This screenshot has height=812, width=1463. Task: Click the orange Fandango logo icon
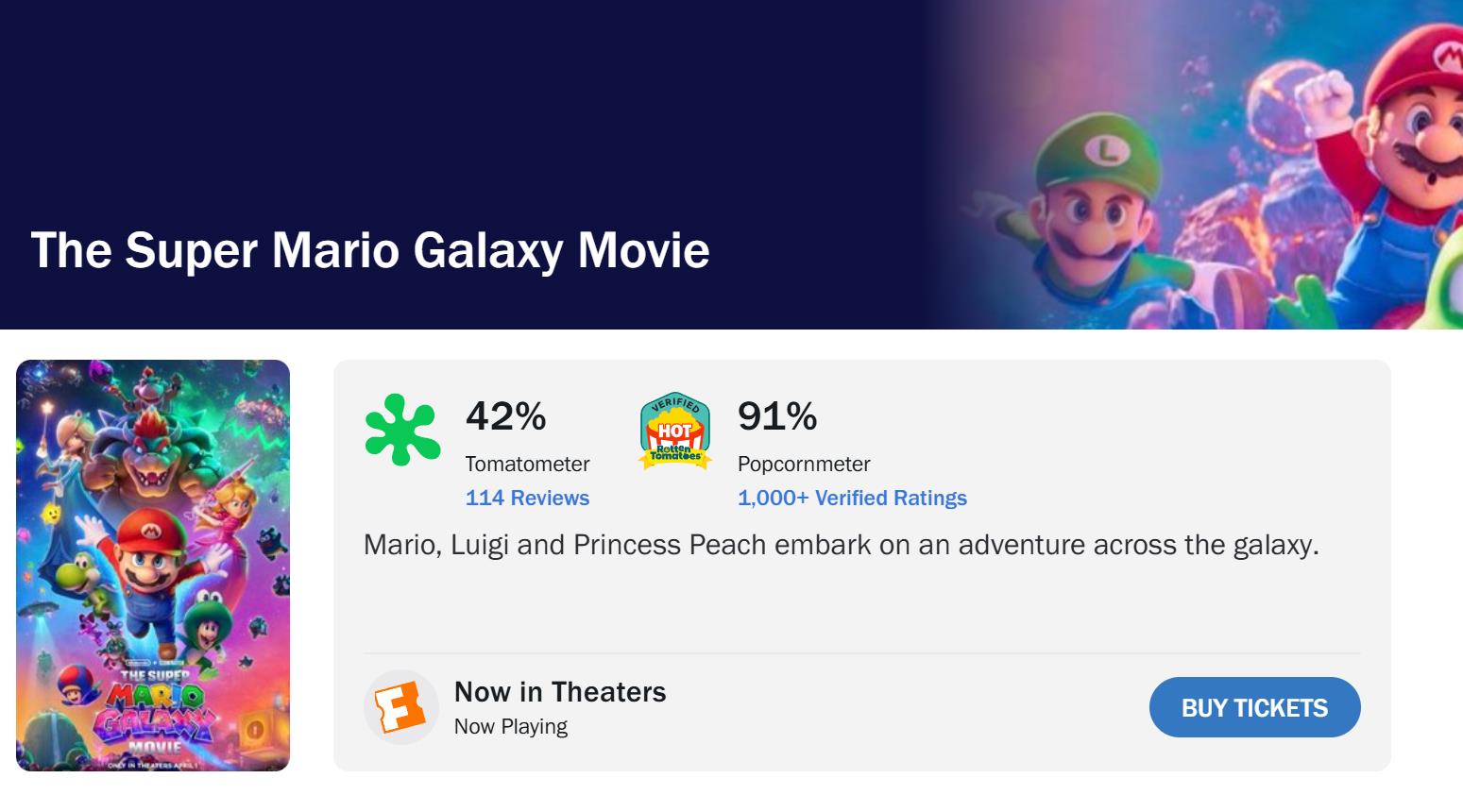(x=400, y=707)
